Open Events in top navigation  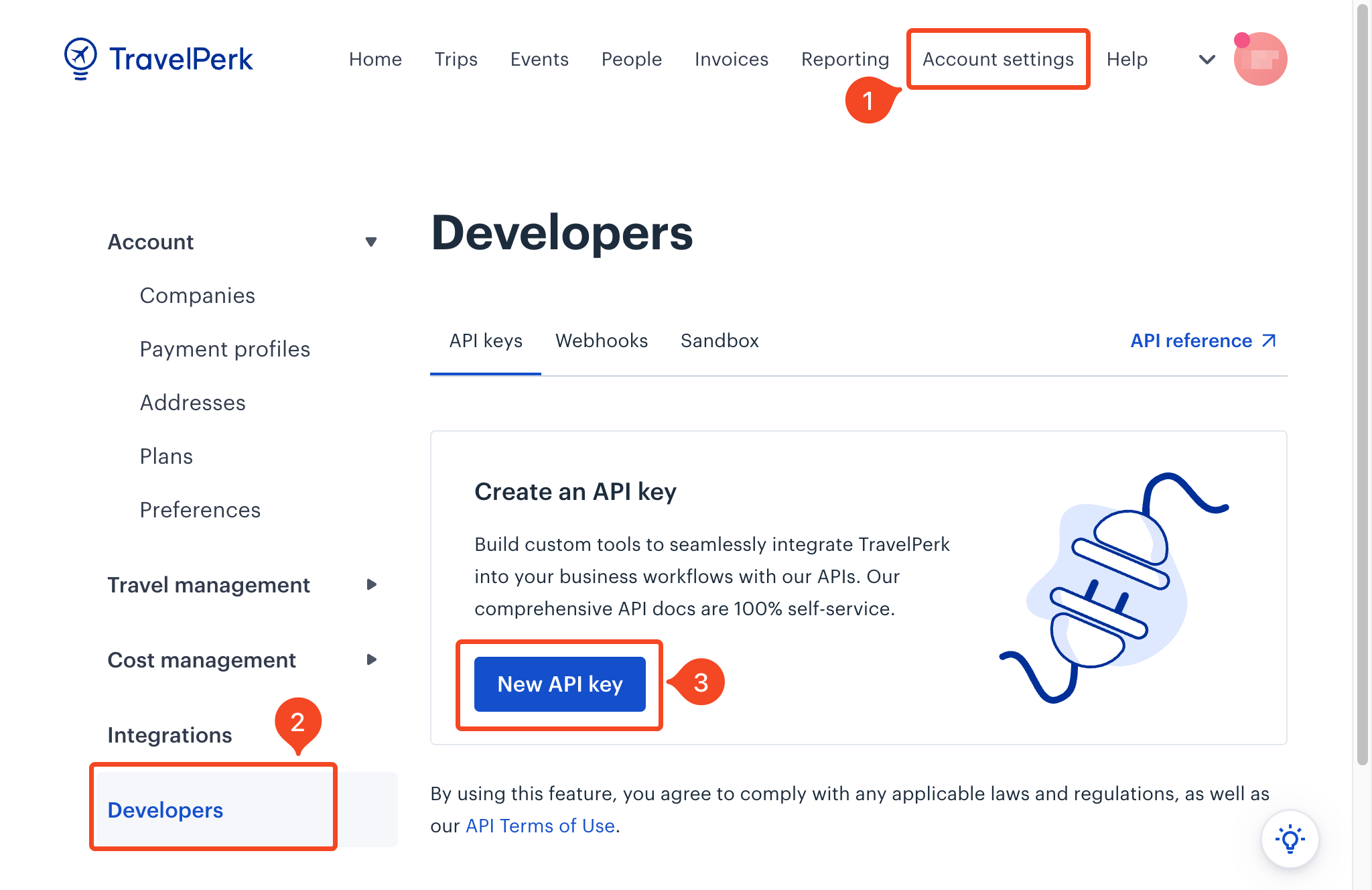(539, 60)
